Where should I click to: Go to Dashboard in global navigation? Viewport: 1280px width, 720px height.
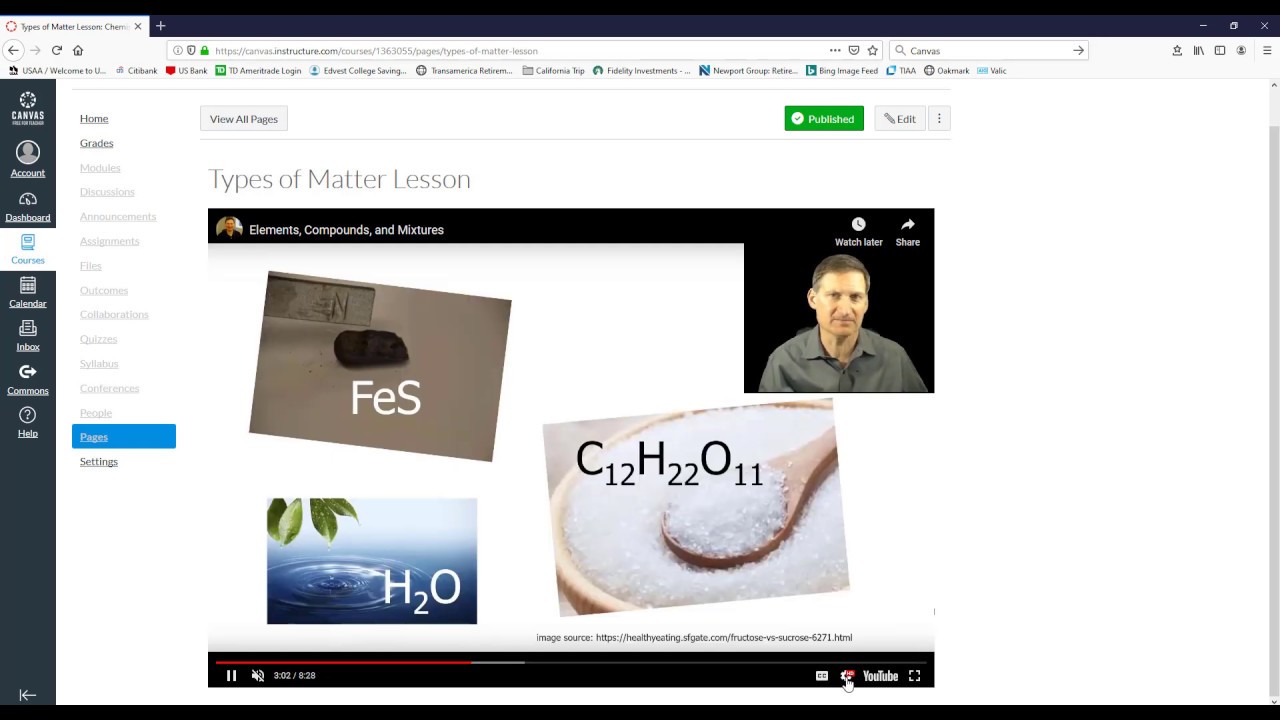(x=28, y=207)
